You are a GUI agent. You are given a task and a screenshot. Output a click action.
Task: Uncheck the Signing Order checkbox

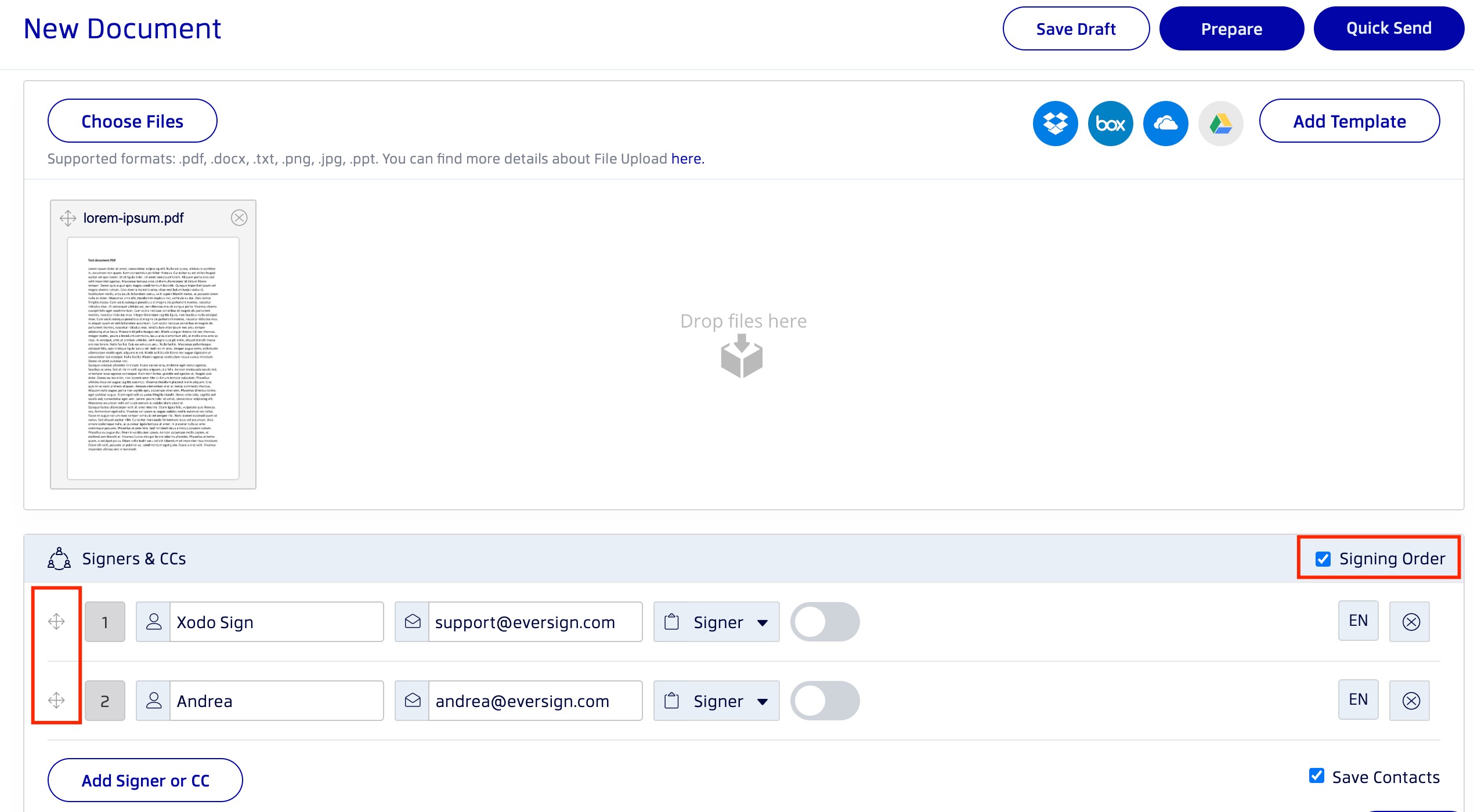click(x=1323, y=559)
